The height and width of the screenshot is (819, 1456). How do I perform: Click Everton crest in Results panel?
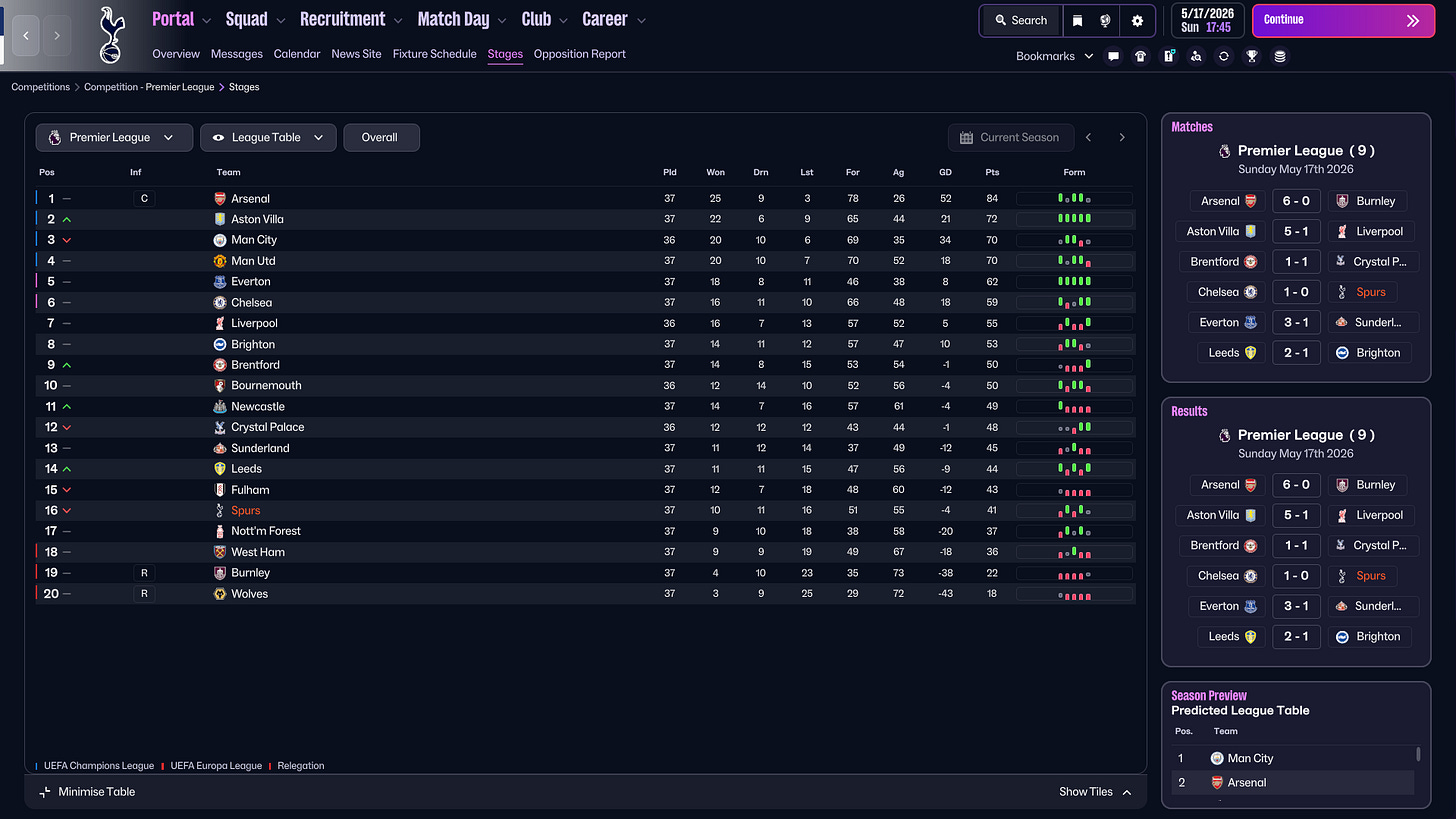(x=1250, y=606)
